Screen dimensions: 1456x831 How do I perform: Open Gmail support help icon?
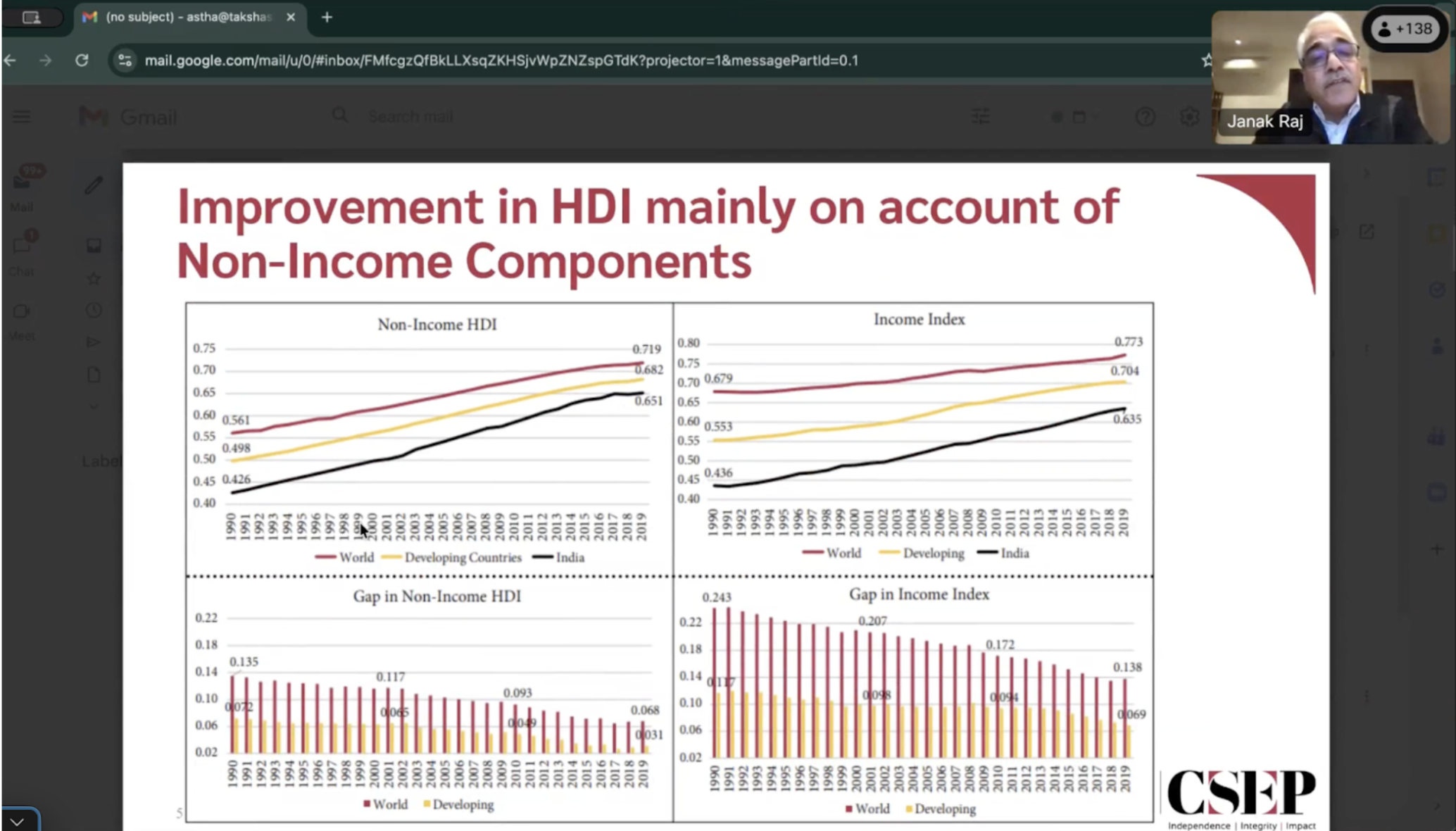tap(1145, 117)
